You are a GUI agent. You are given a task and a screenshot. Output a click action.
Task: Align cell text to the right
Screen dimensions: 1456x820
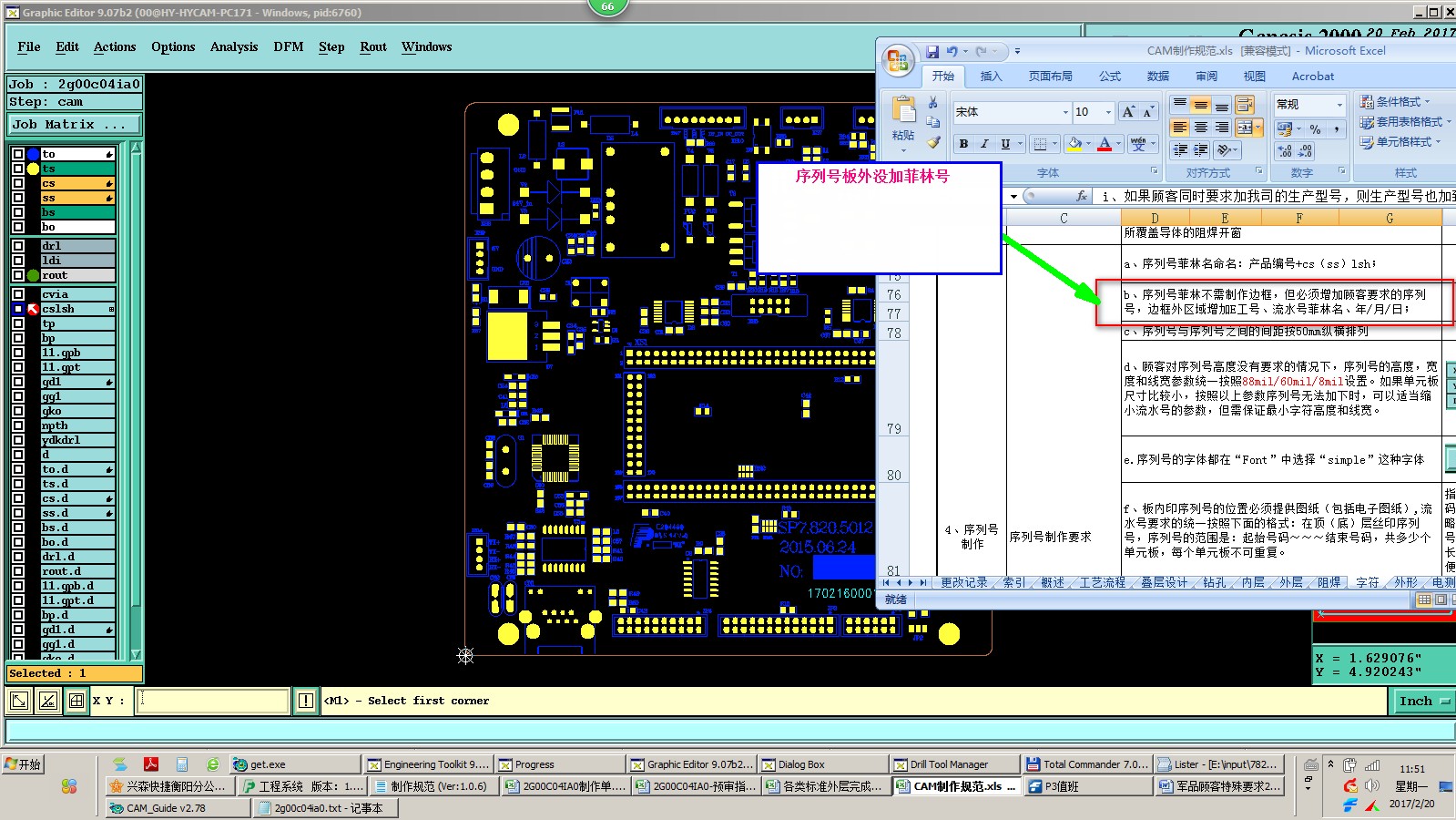click(1222, 128)
